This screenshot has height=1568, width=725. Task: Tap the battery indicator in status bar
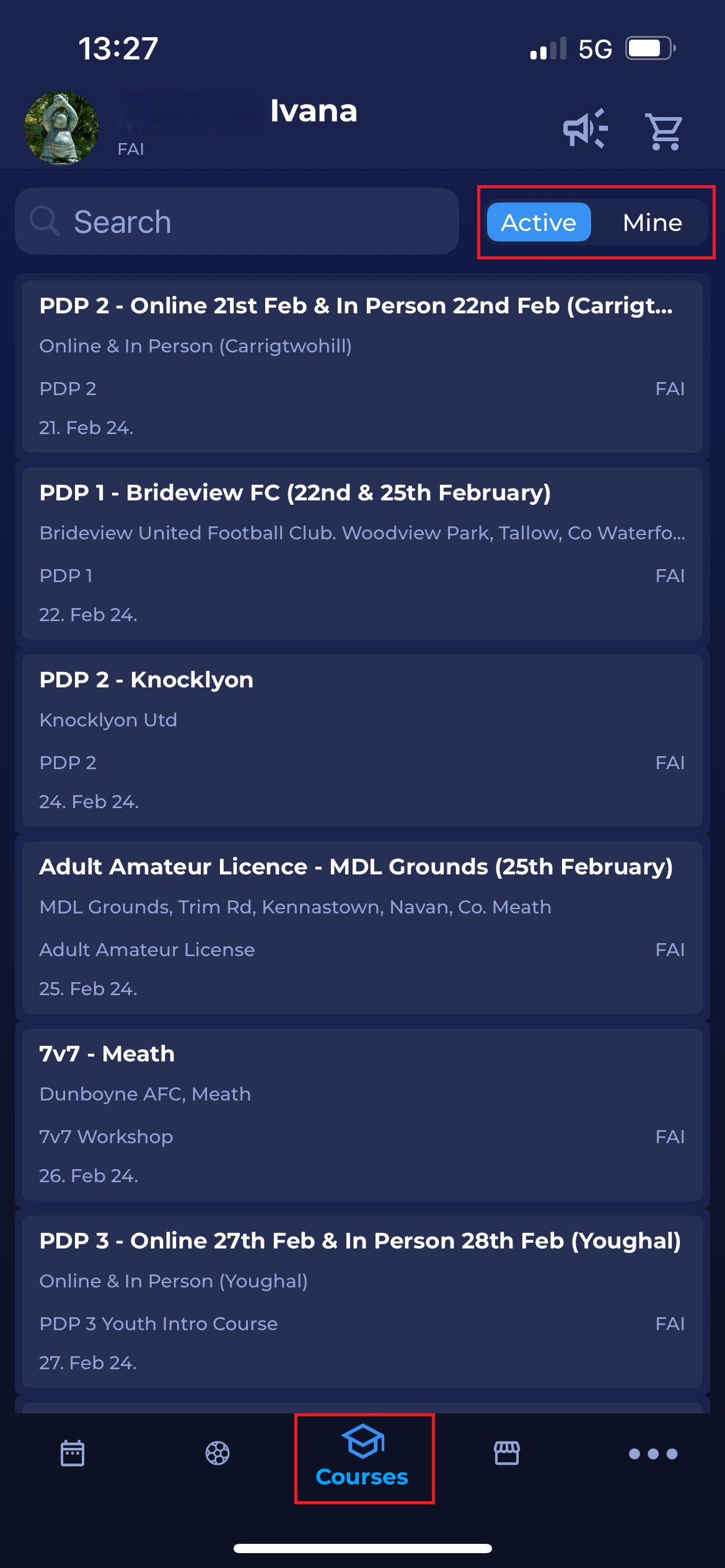[649, 48]
